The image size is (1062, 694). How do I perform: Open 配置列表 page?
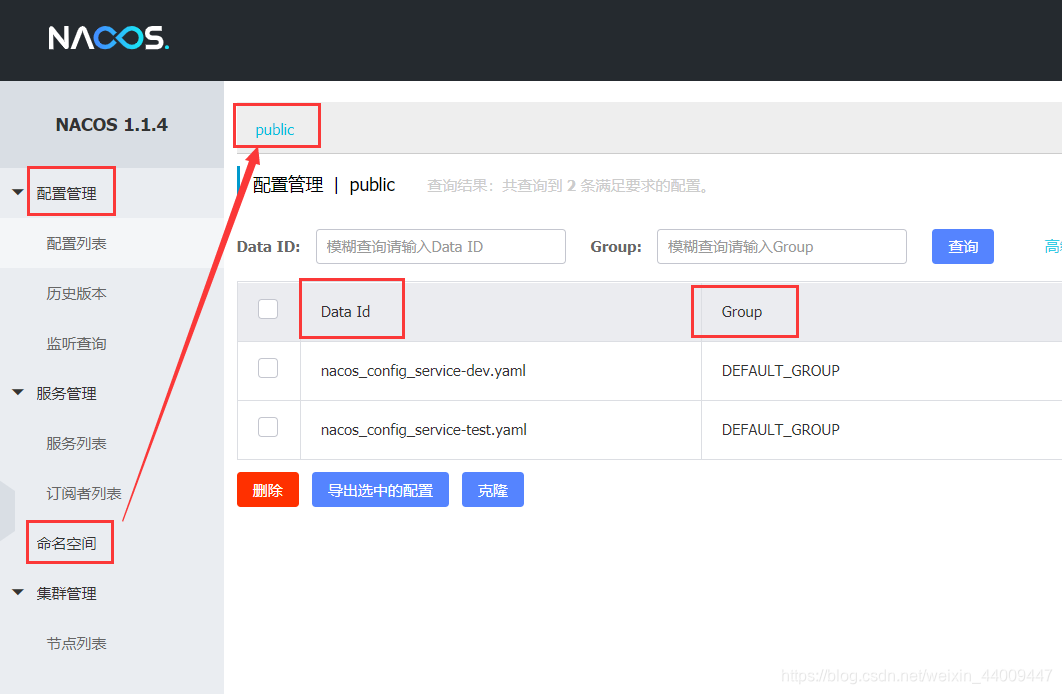(x=77, y=244)
